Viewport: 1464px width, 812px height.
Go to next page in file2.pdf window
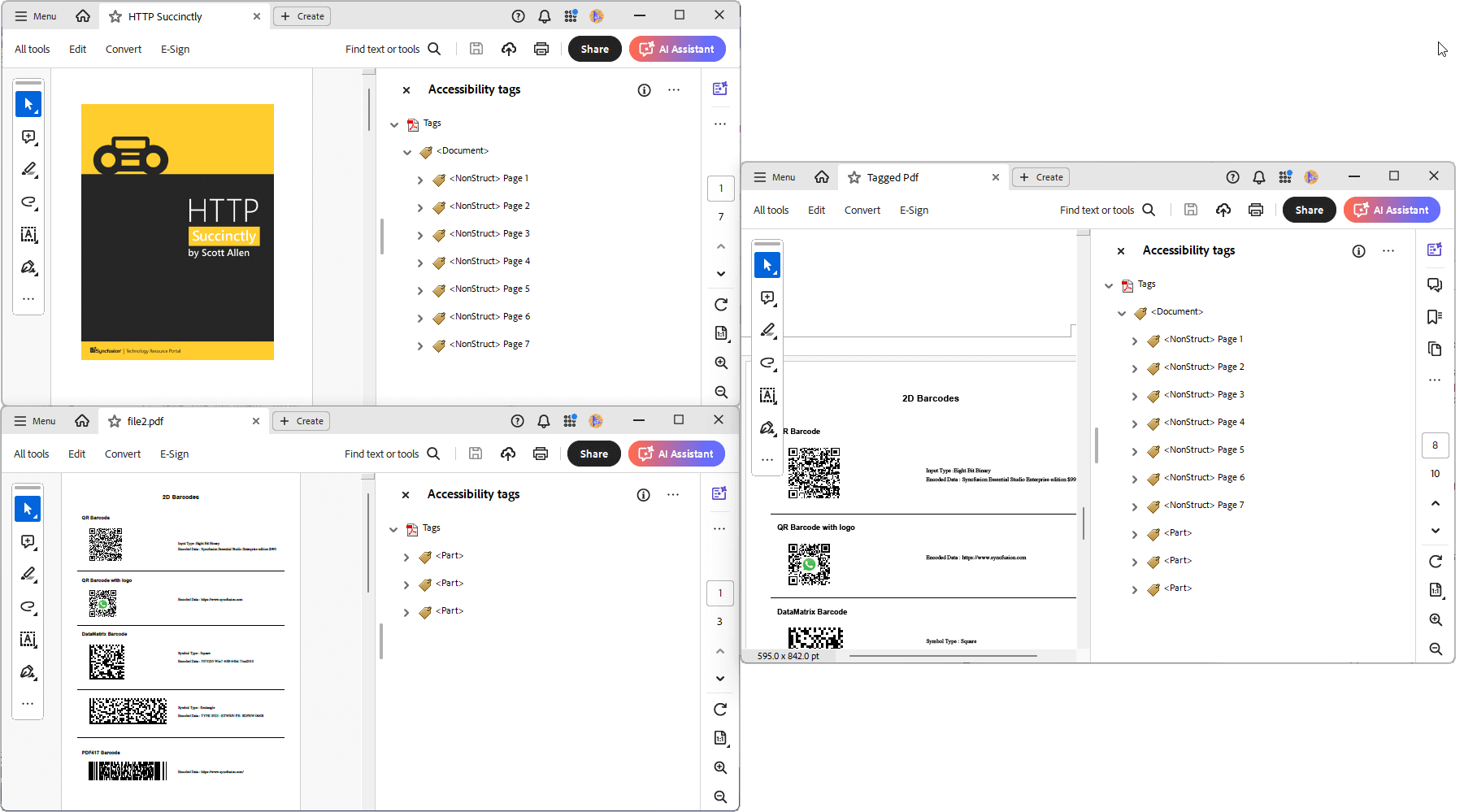(720, 679)
